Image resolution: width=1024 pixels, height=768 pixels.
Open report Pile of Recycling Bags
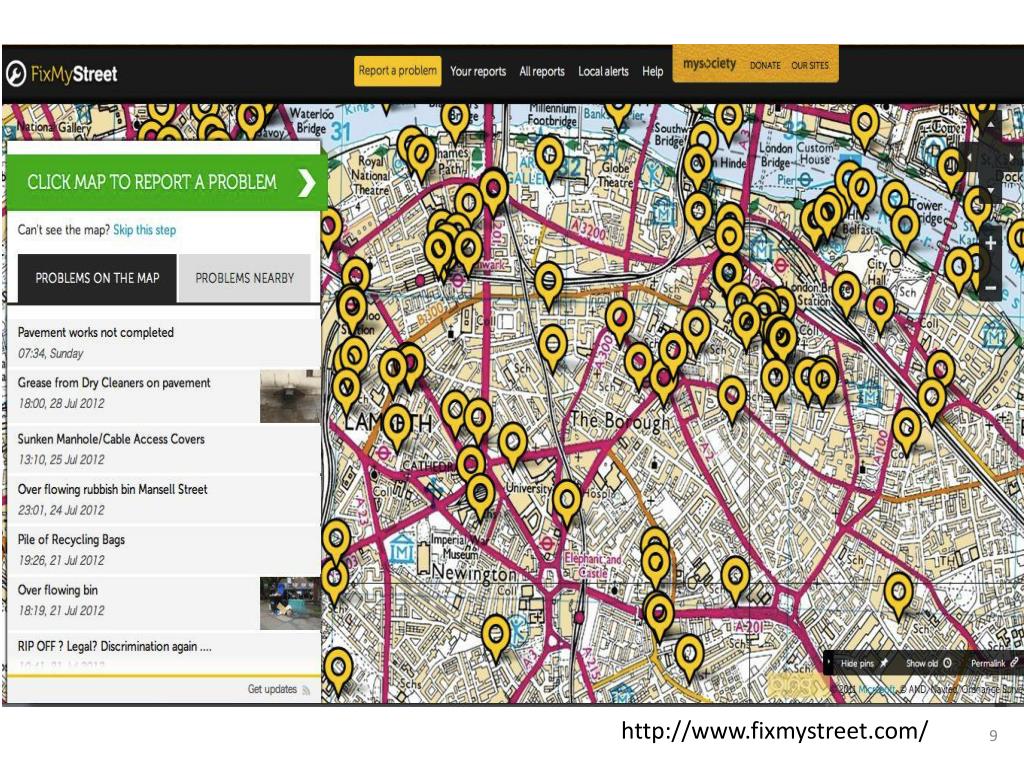[x=163, y=549]
